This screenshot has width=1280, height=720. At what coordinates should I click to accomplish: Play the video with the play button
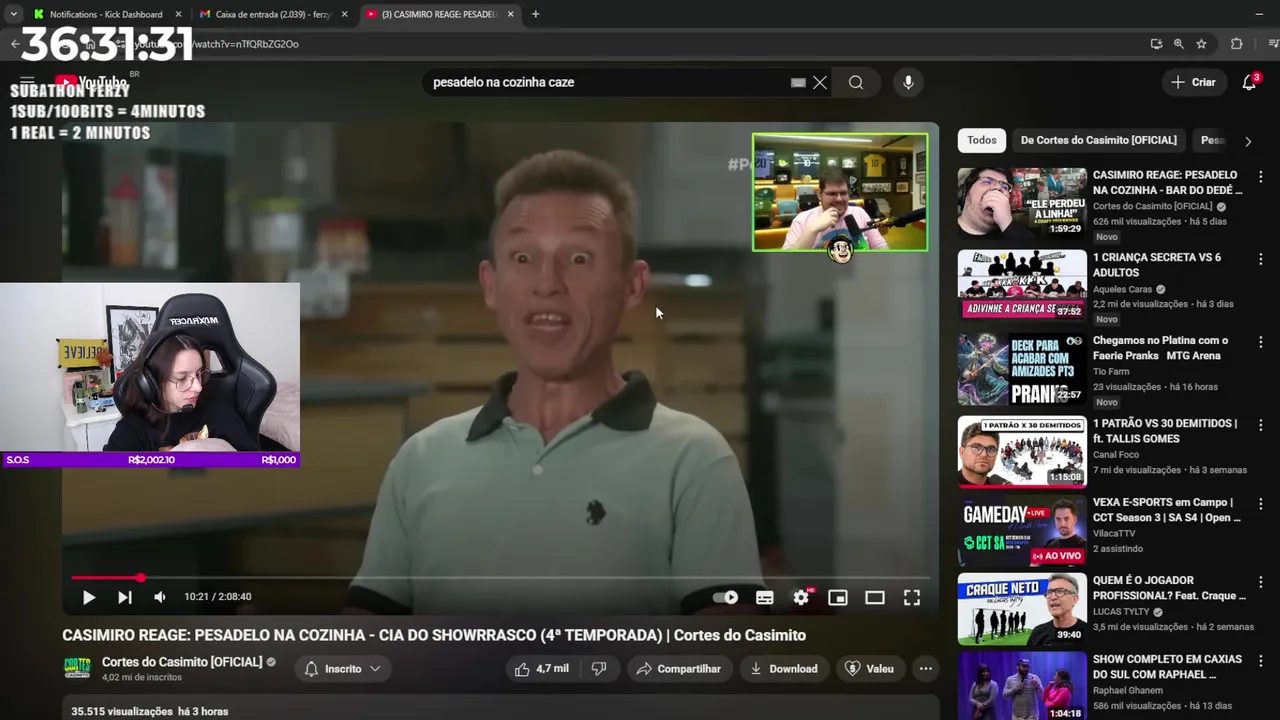[88, 597]
